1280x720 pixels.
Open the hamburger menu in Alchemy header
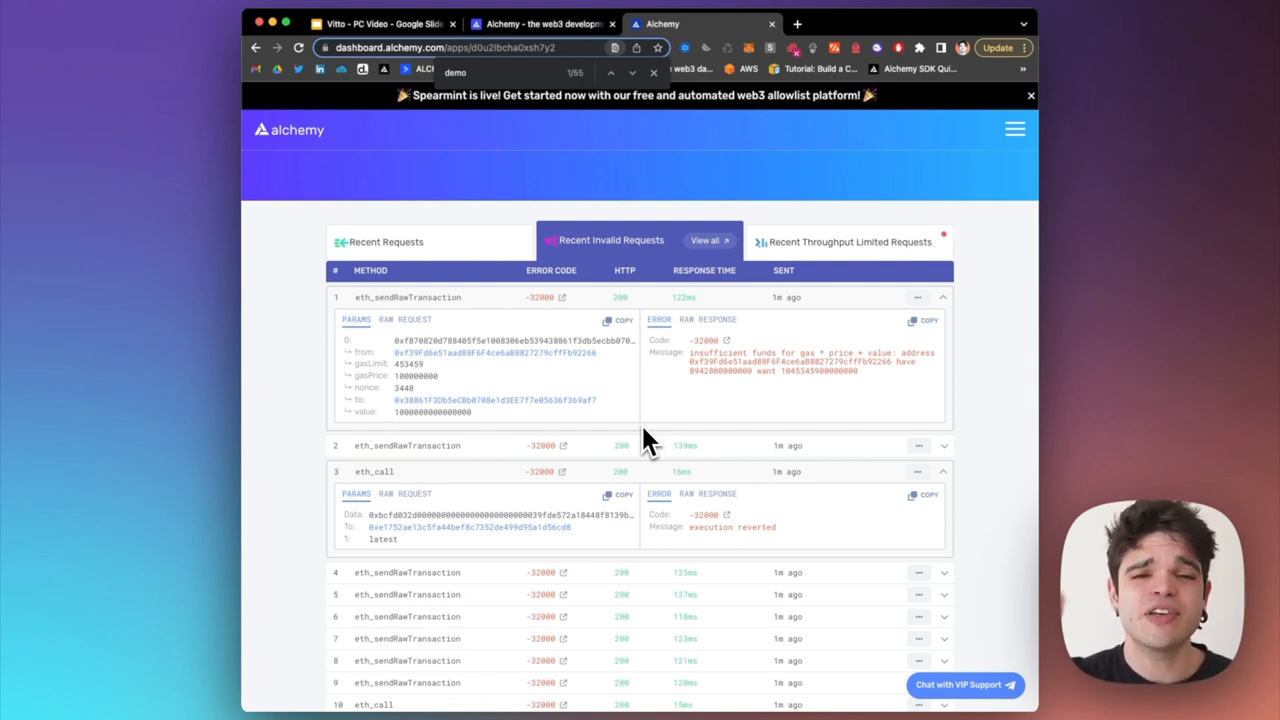[x=1014, y=129]
